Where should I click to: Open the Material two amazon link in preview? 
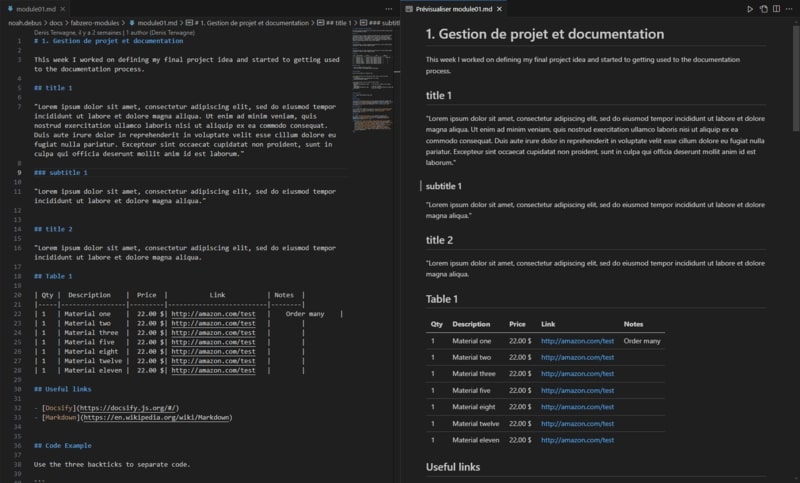(577, 358)
